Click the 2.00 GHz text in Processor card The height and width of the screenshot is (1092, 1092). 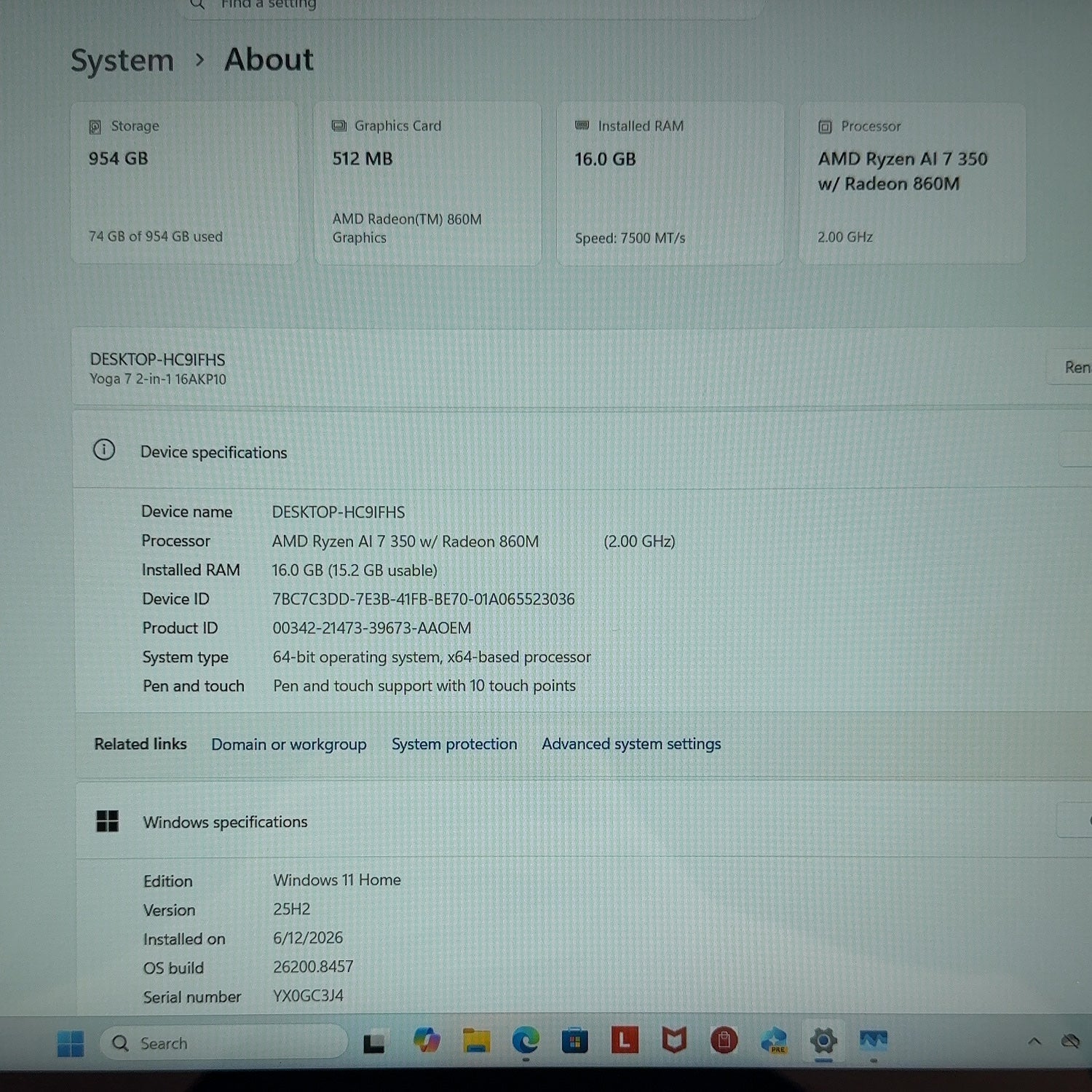(845, 237)
